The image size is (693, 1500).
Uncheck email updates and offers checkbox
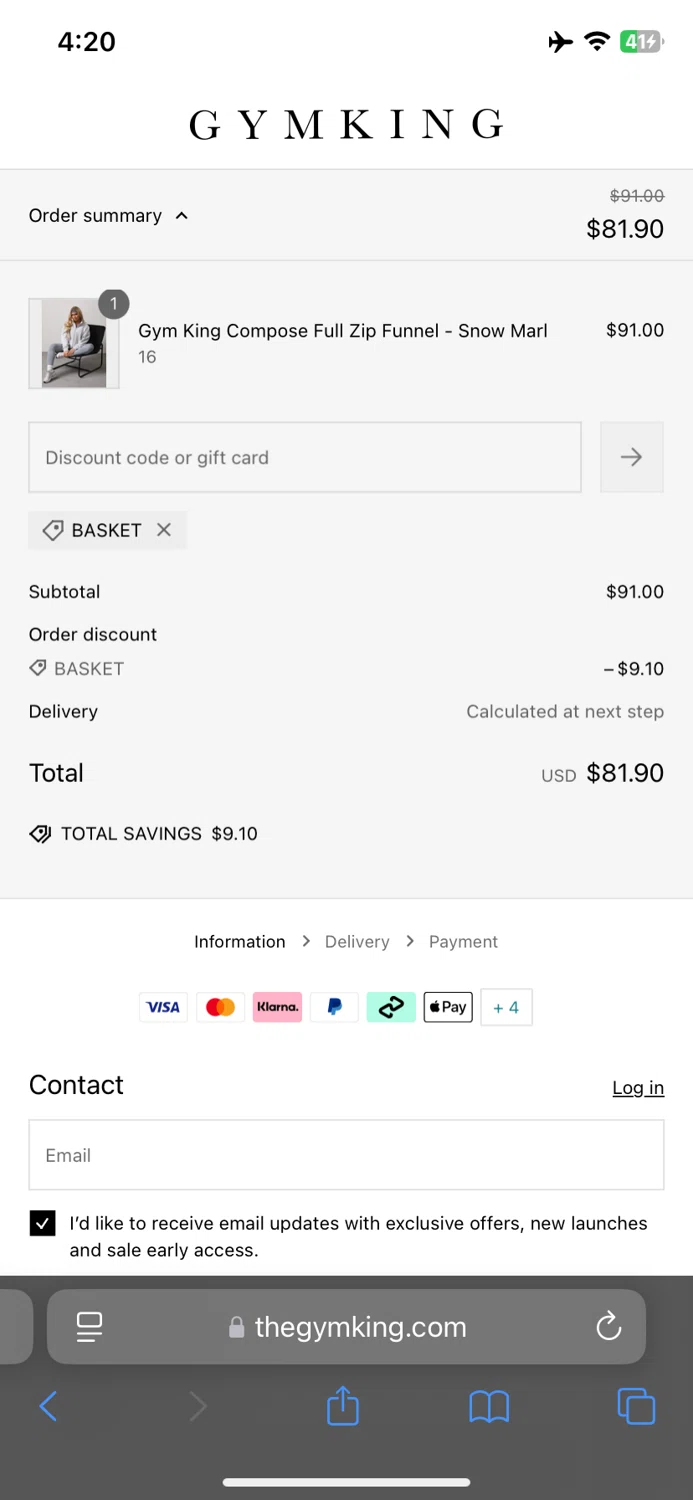[x=43, y=1223]
